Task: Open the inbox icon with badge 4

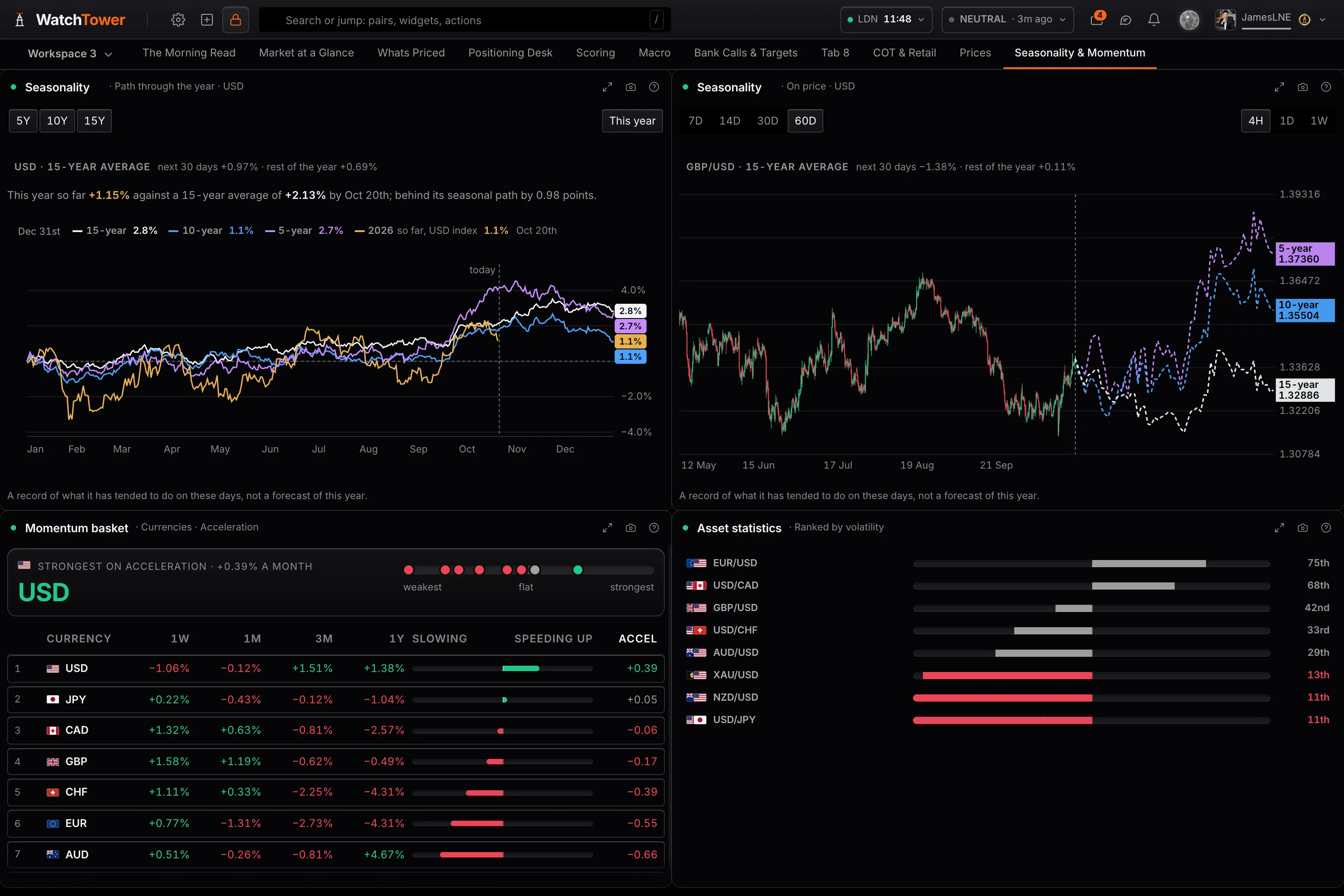Action: [1097, 19]
